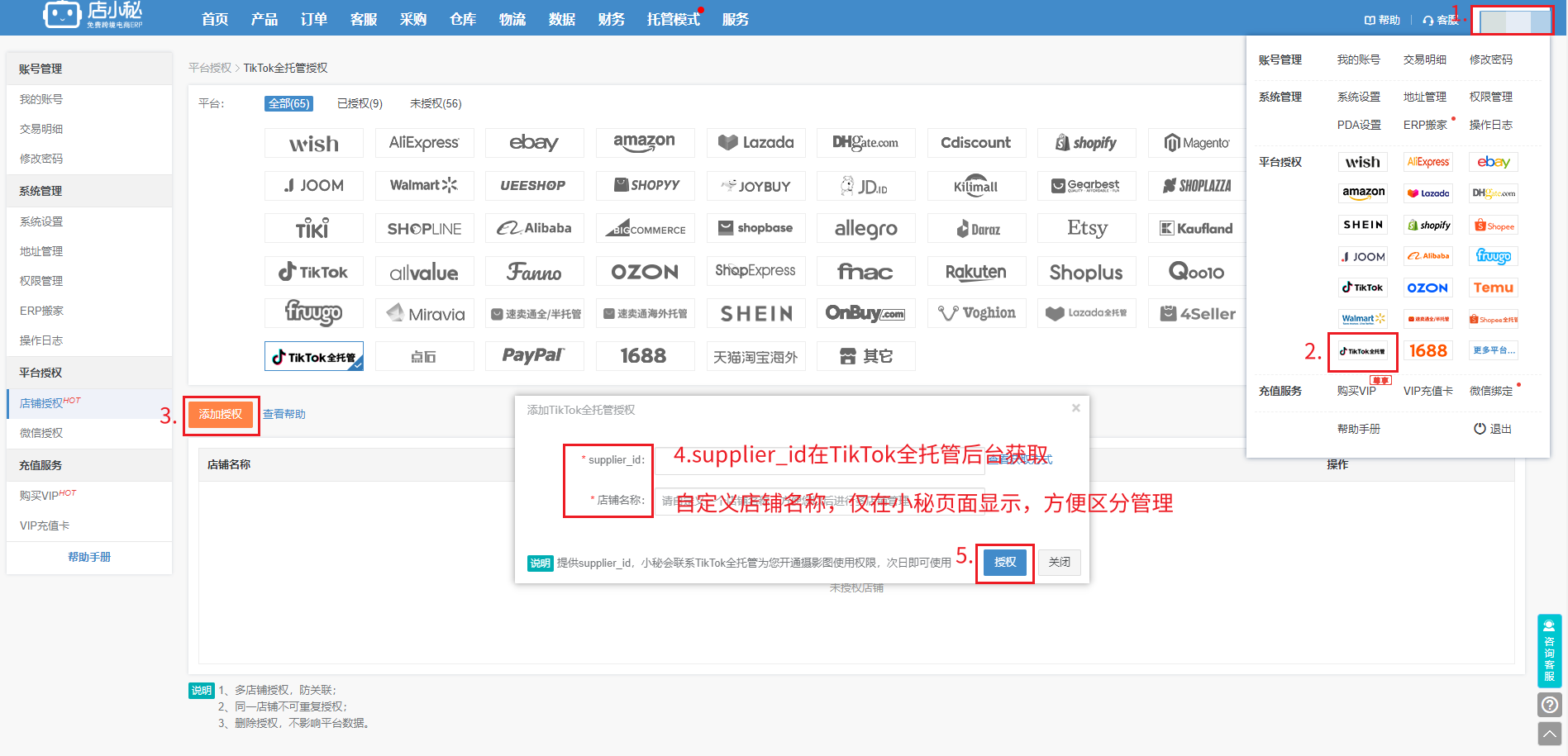The height and width of the screenshot is (756, 1568).
Task: Pick the Rakuten platform tile
Action: coord(976,271)
